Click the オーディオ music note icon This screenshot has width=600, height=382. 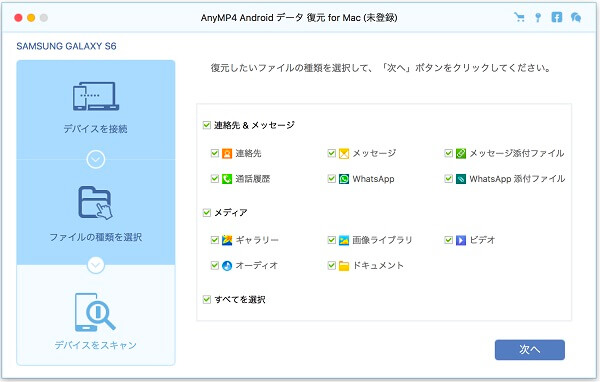click(227, 265)
